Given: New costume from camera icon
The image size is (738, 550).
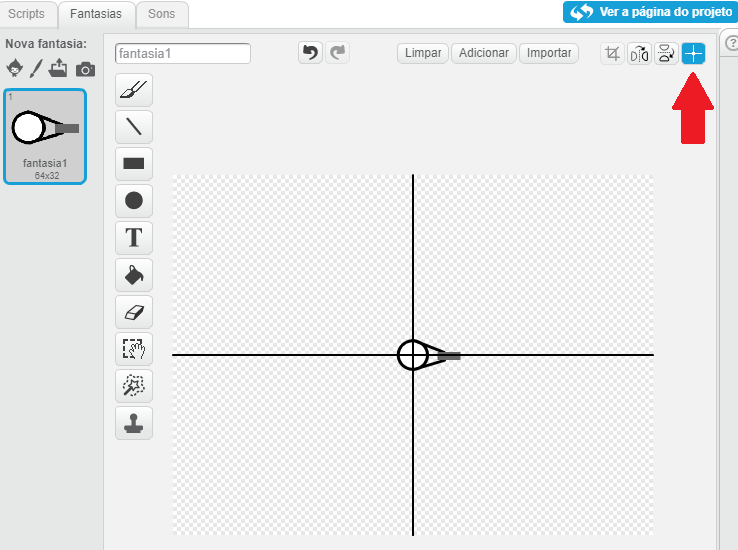Looking at the screenshot, I should [x=85, y=69].
